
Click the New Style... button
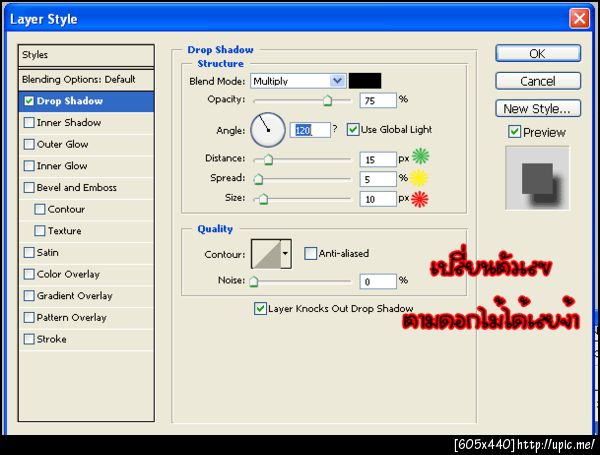point(538,109)
